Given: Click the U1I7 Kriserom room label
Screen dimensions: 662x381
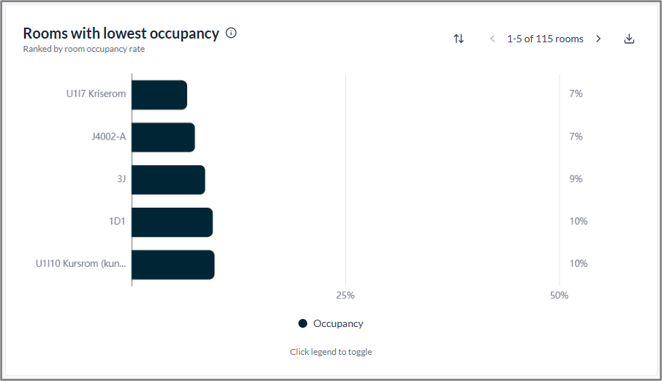Looking at the screenshot, I should tap(96, 94).
